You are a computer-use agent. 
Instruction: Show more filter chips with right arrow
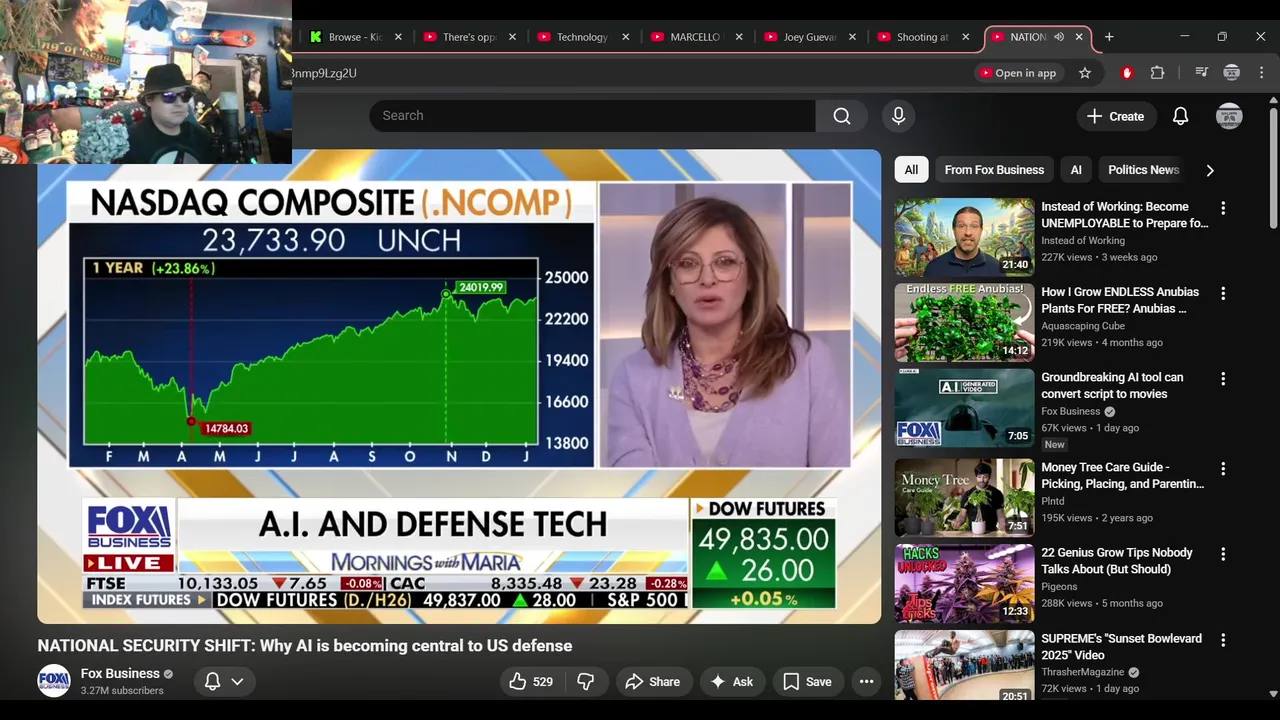click(x=1209, y=170)
